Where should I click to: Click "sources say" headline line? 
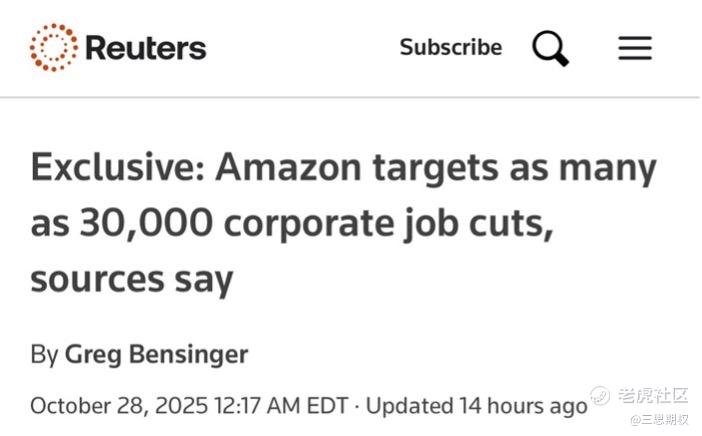[x=131, y=279]
